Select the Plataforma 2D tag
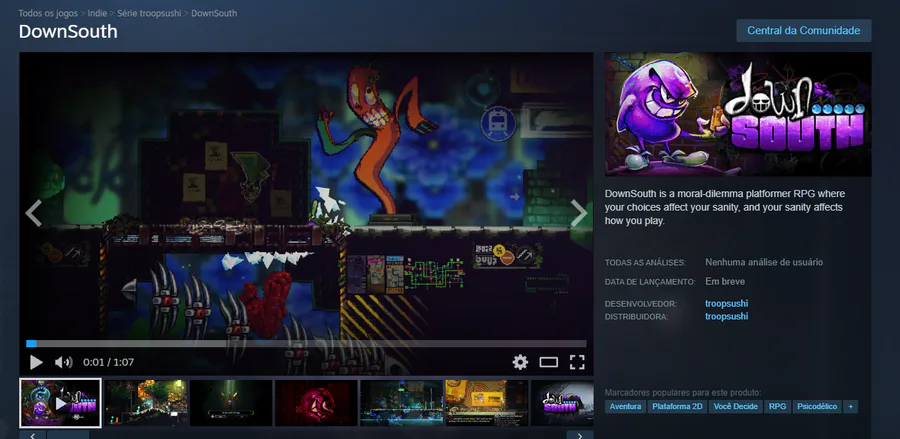The image size is (900, 439). coord(678,406)
